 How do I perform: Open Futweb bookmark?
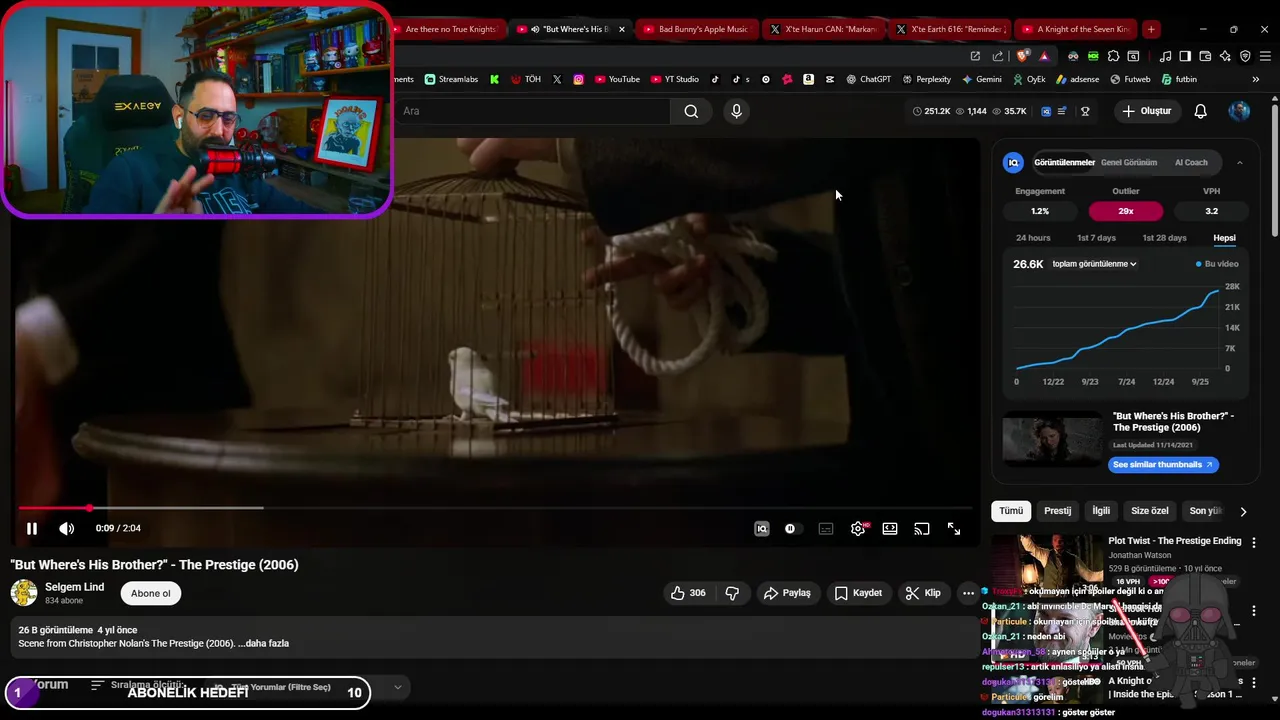[1130, 79]
